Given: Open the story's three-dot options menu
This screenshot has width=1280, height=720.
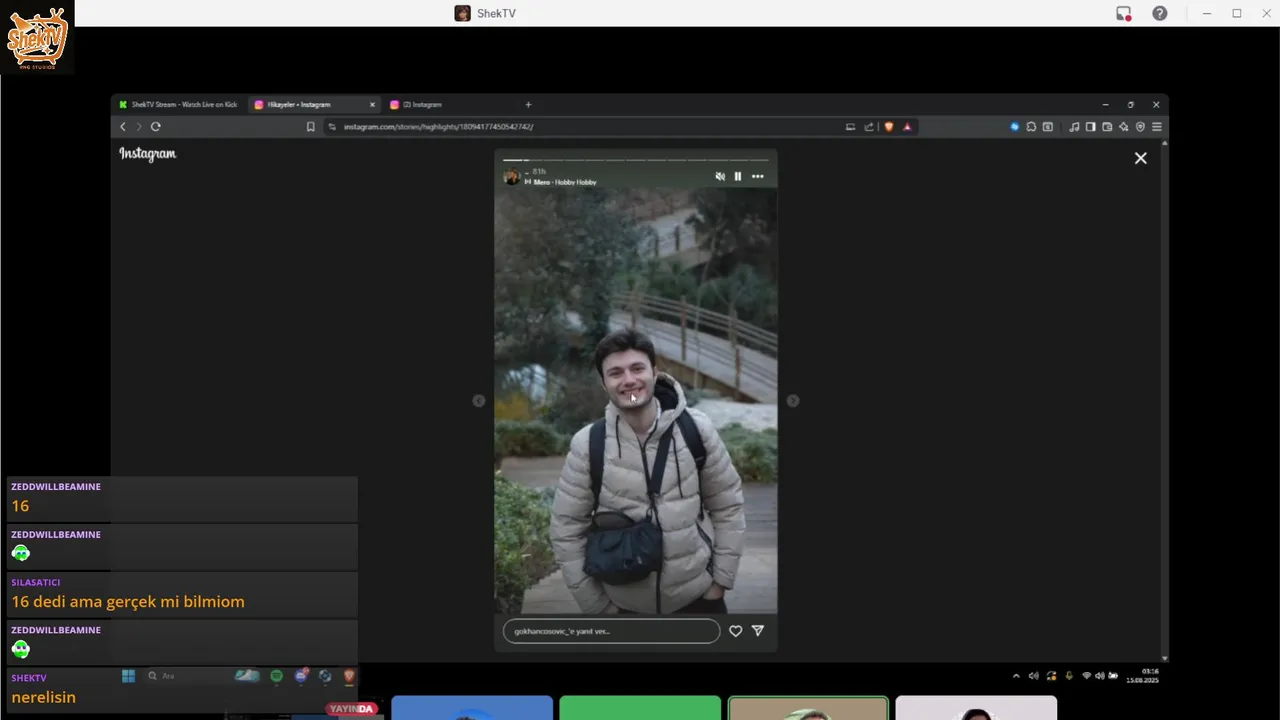Looking at the screenshot, I should (x=758, y=176).
